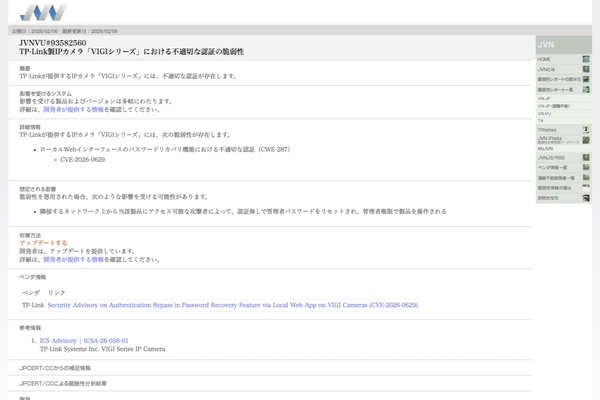Open the TP-Link Security Advisory link

(x=233, y=305)
